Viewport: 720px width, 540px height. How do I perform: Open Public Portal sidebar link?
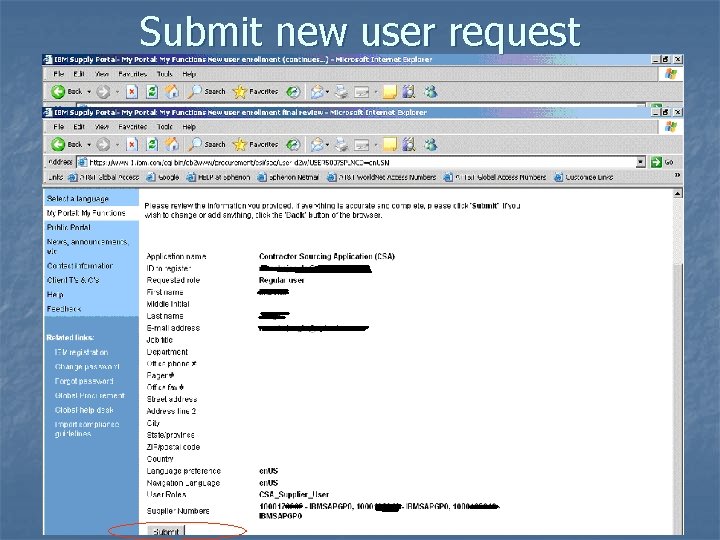point(68,227)
